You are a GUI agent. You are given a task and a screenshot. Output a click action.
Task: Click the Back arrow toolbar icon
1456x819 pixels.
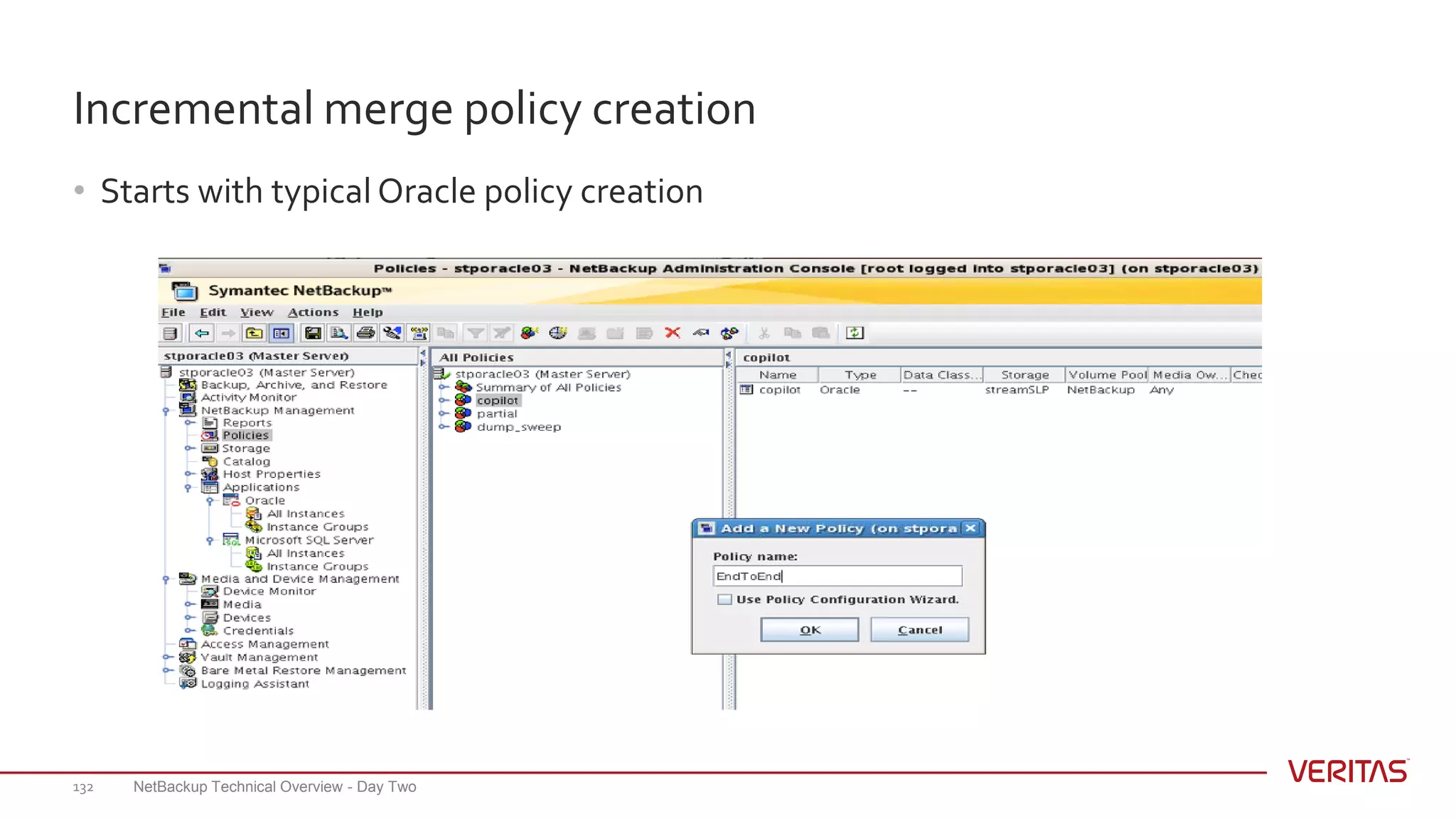202,333
